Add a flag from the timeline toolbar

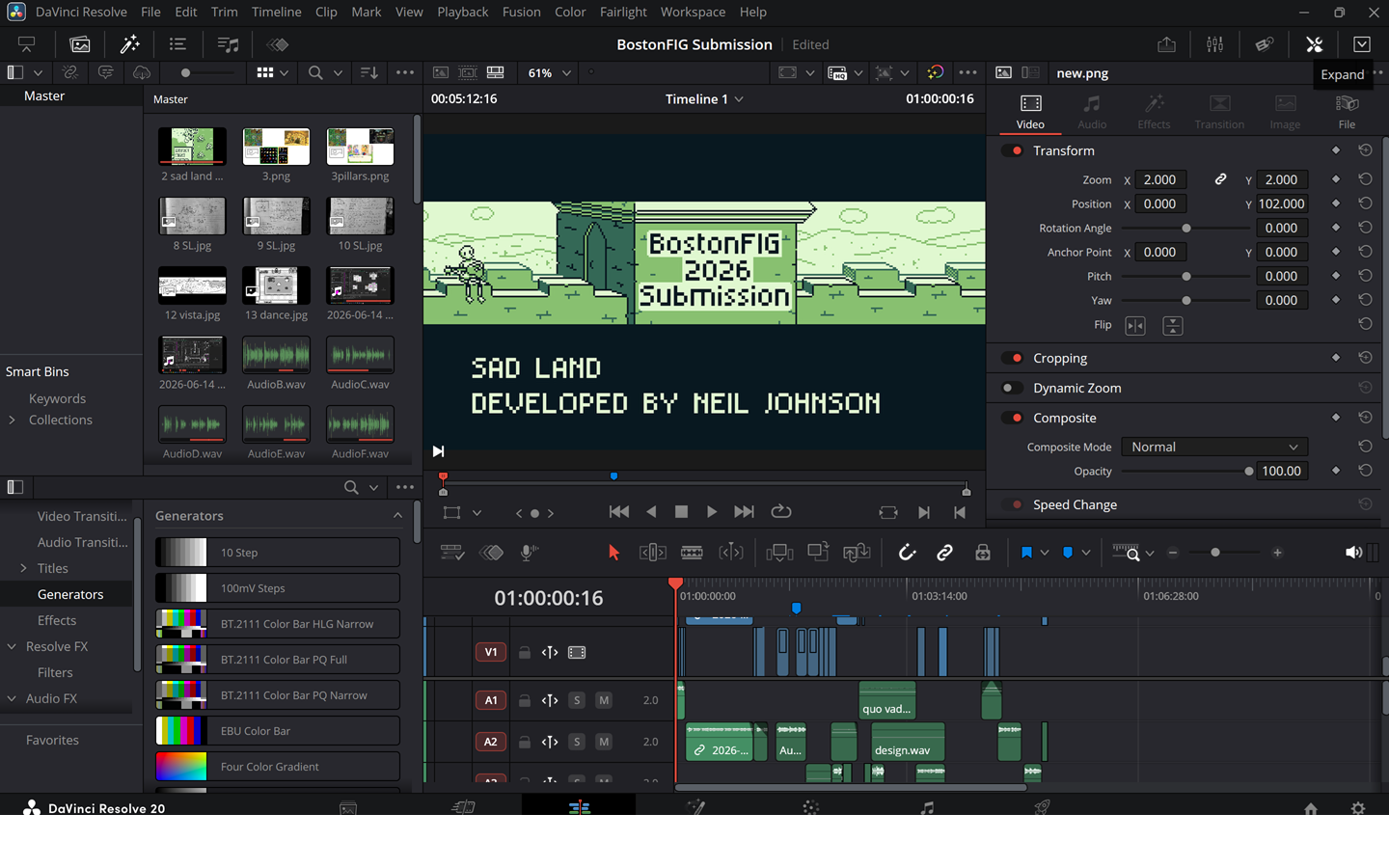(x=1026, y=553)
